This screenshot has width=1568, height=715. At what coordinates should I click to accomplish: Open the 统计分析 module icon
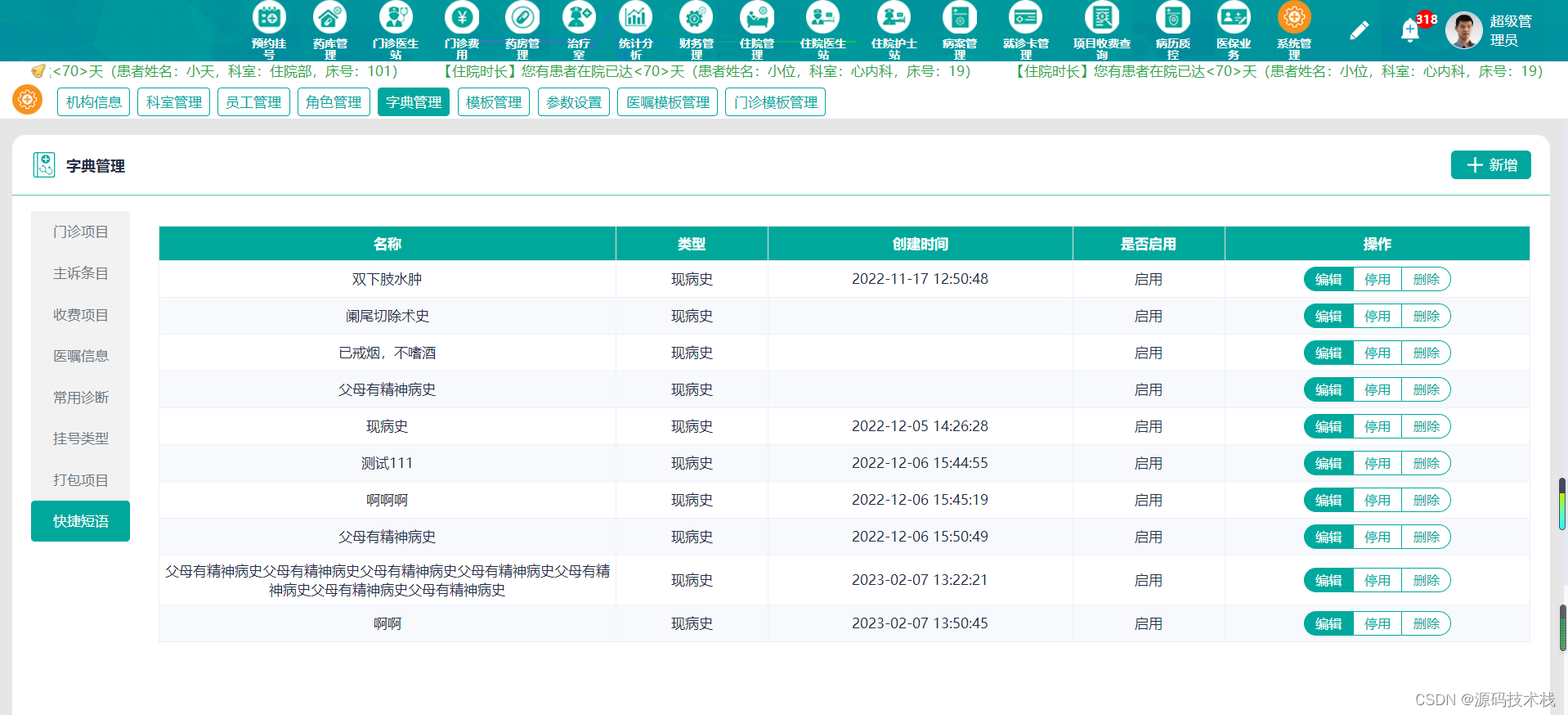636,18
